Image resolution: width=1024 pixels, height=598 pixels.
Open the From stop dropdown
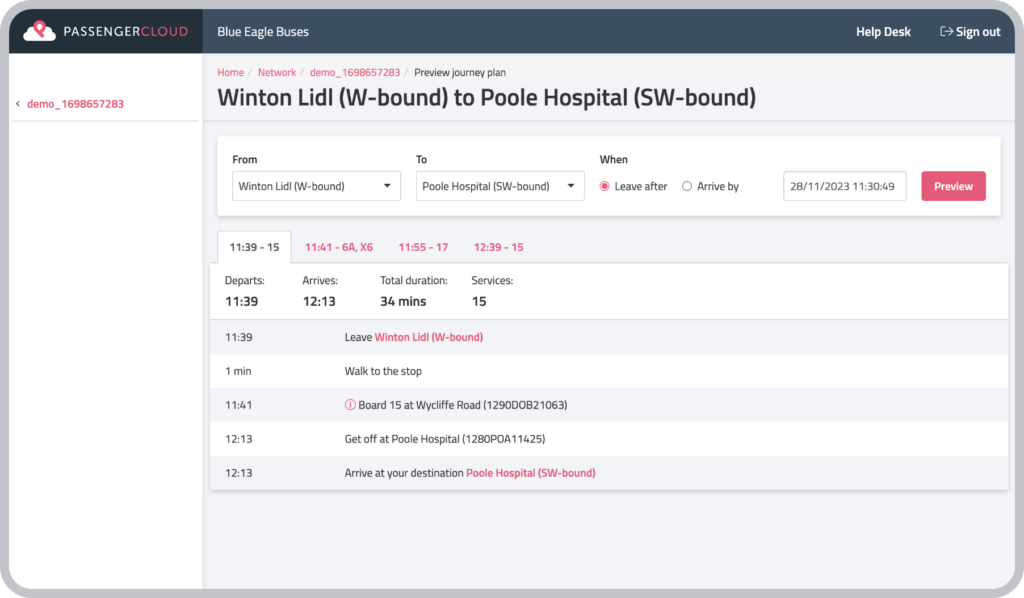click(x=316, y=186)
